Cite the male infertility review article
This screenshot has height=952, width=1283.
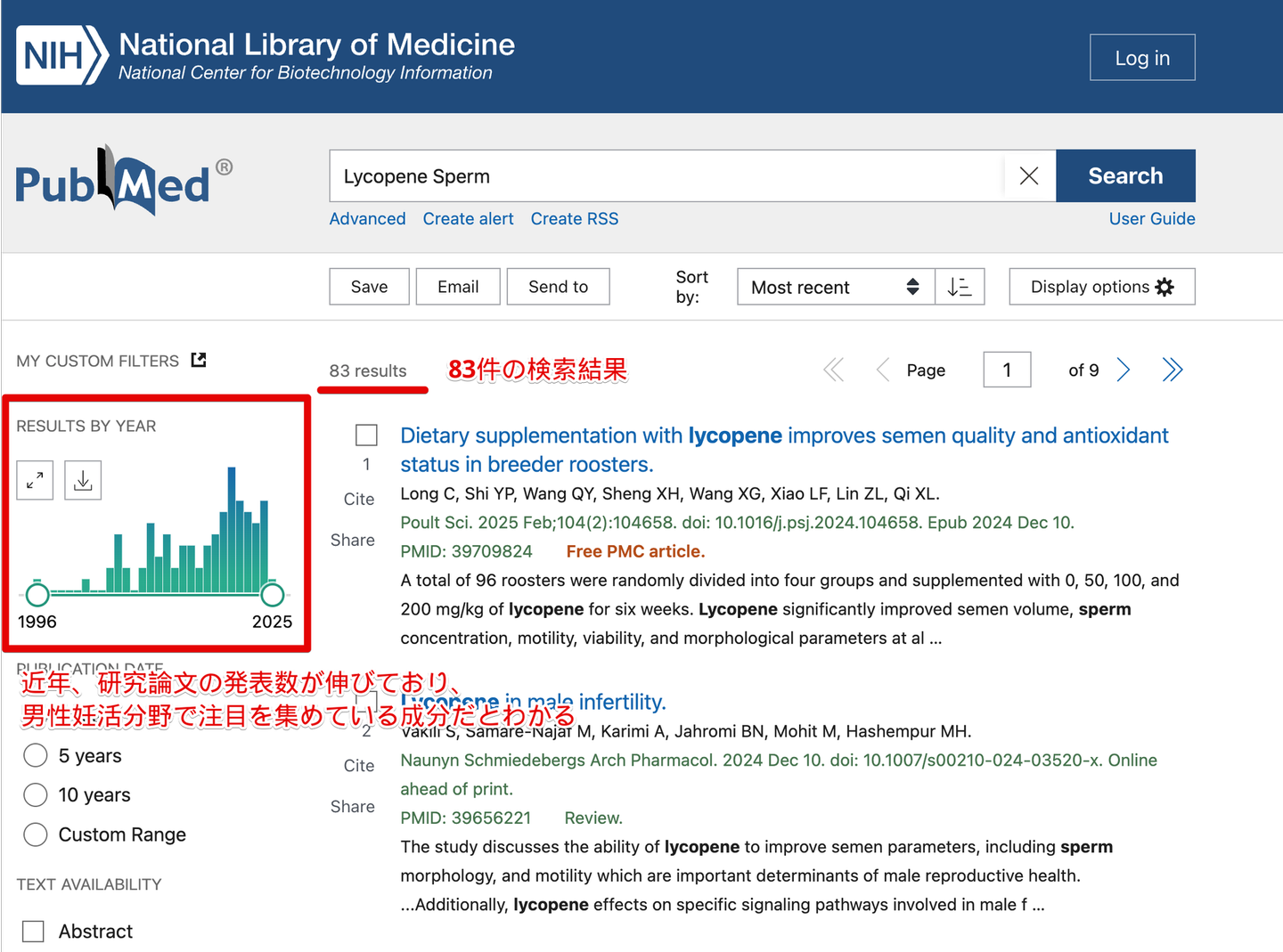(359, 766)
